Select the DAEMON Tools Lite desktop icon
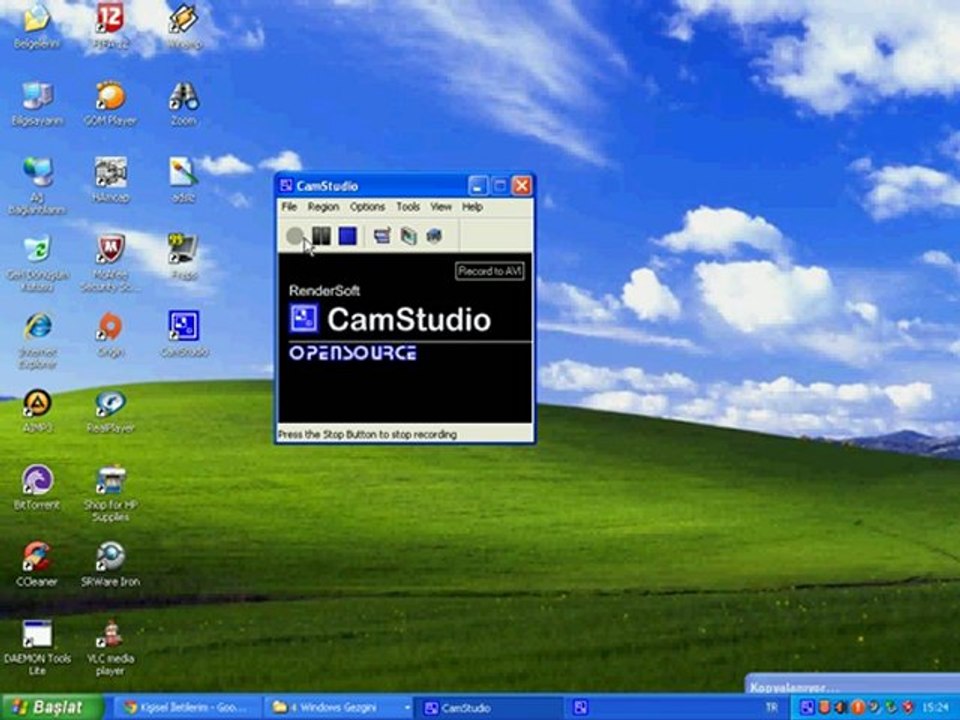Screen dimensions: 960x720 [x=37, y=648]
